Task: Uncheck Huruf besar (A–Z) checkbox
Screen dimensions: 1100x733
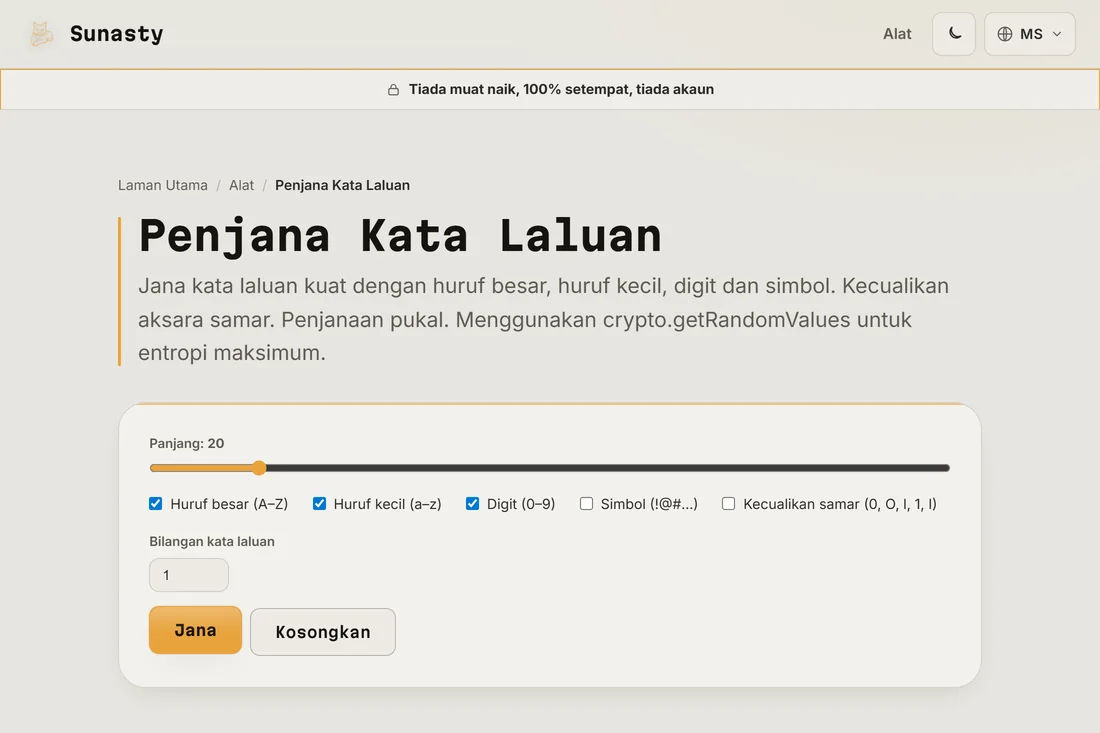Action: tap(156, 504)
